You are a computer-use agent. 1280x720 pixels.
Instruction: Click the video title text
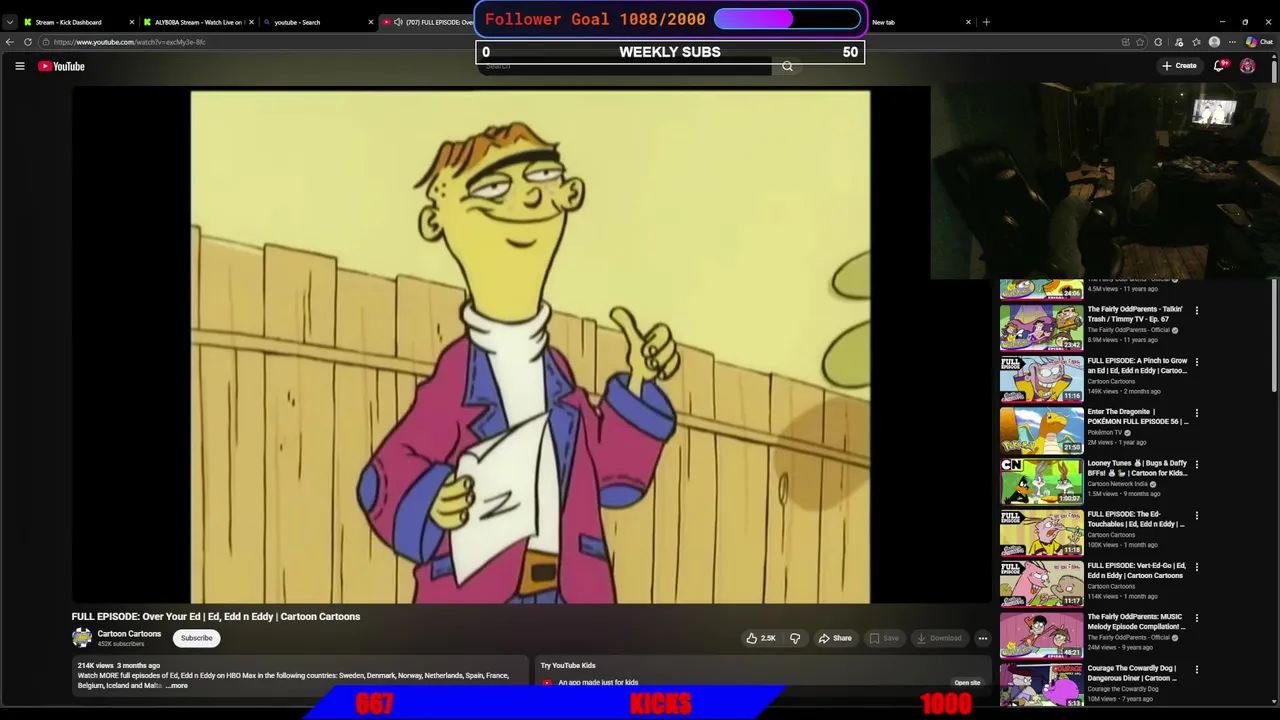coord(216,616)
